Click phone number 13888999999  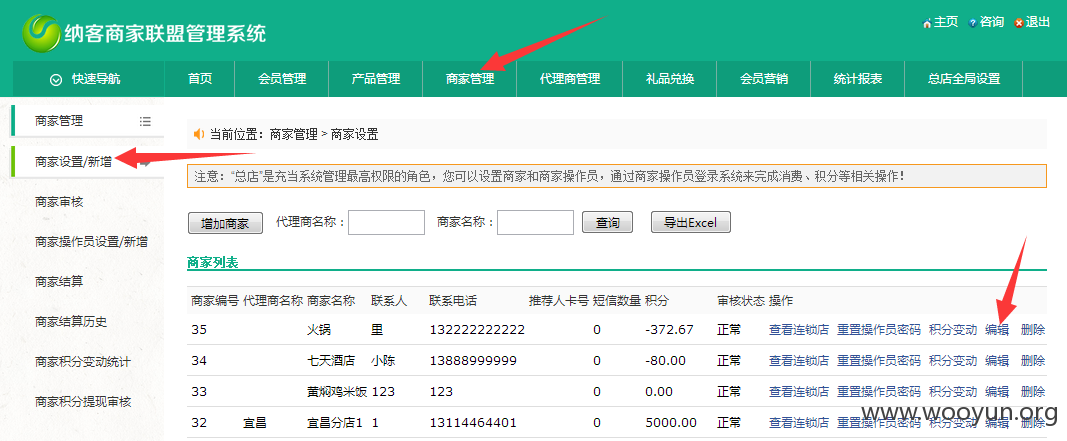(x=473, y=361)
